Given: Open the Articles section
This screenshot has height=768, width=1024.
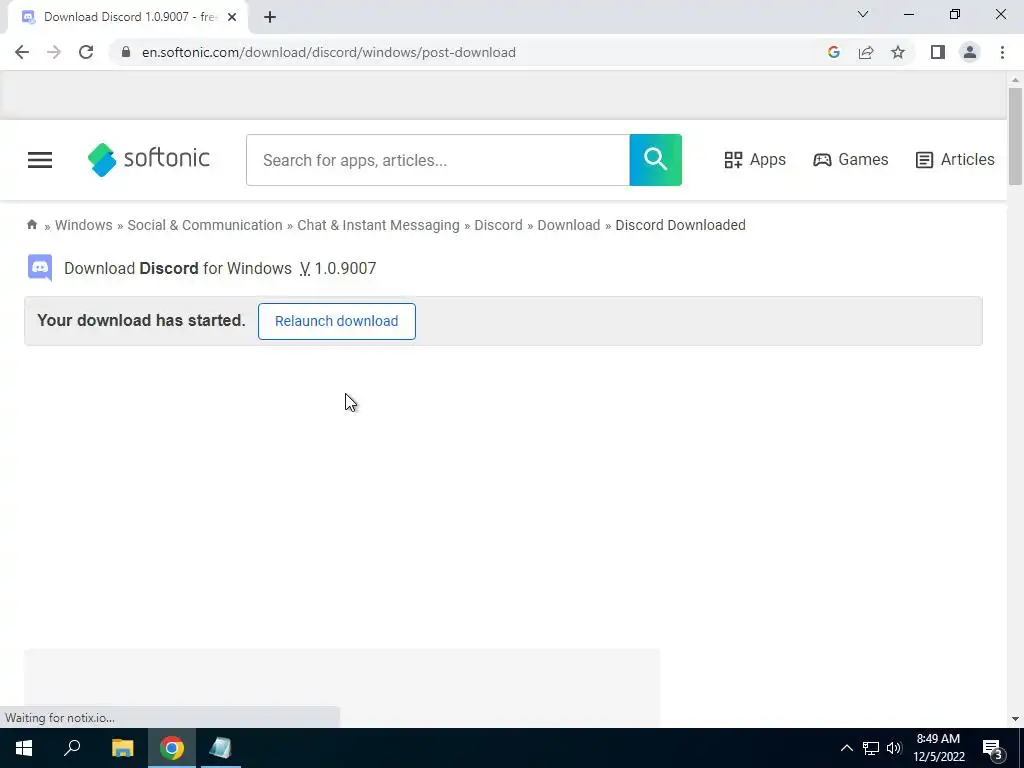Looking at the screenshot, I should [955, 159].
